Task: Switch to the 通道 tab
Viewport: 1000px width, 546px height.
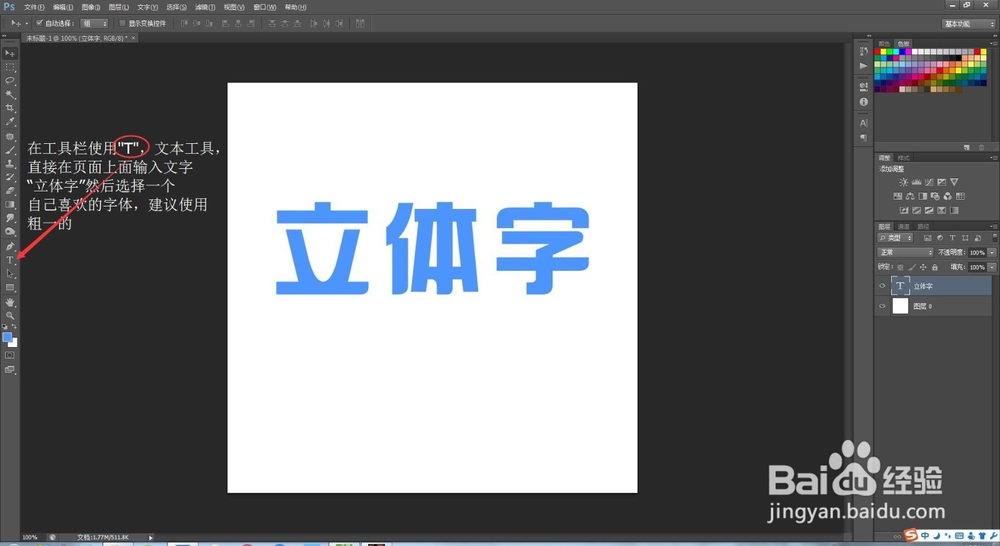Action: click(904, 226)
